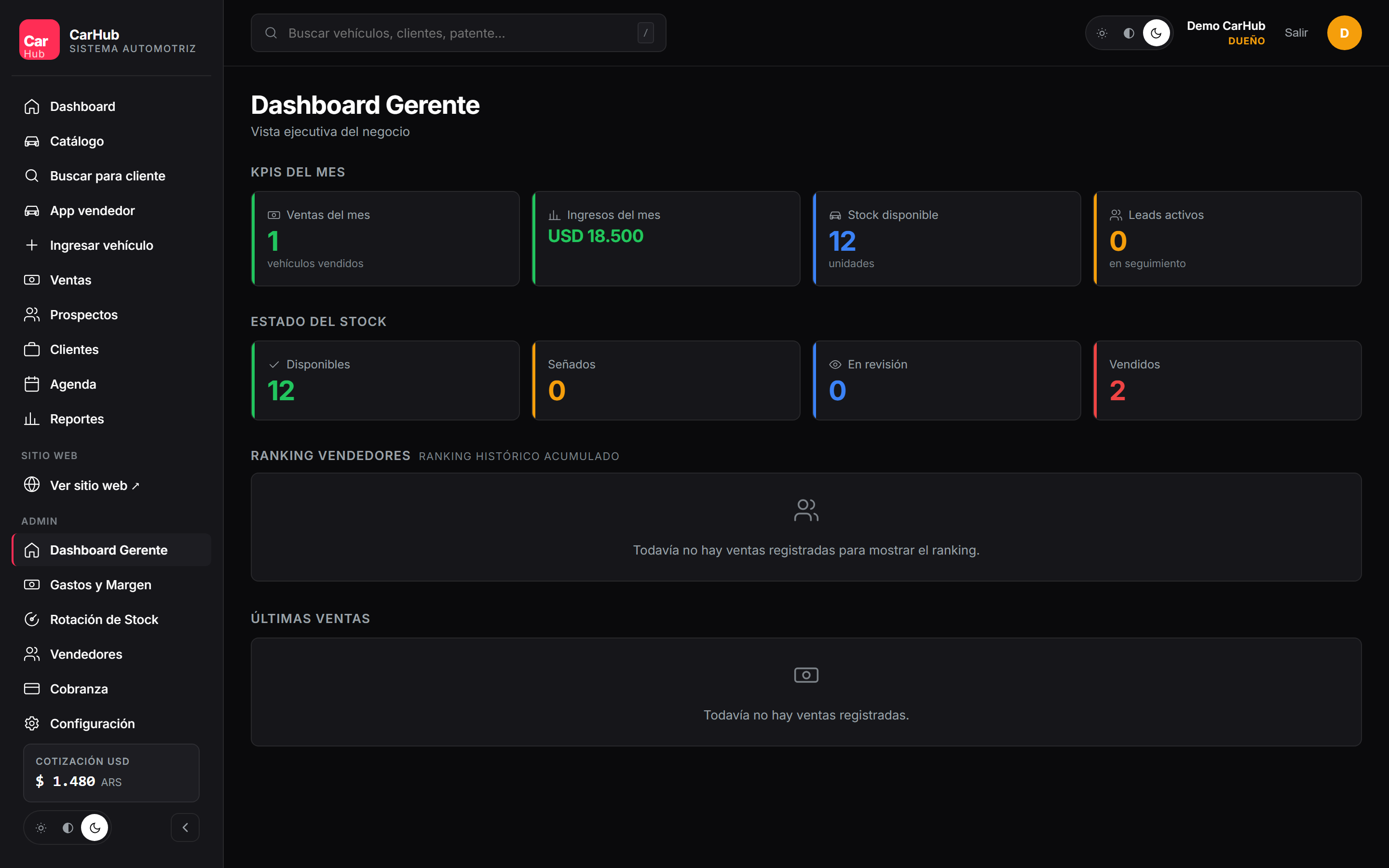Click Salir to log out

tap(1296, 33)
